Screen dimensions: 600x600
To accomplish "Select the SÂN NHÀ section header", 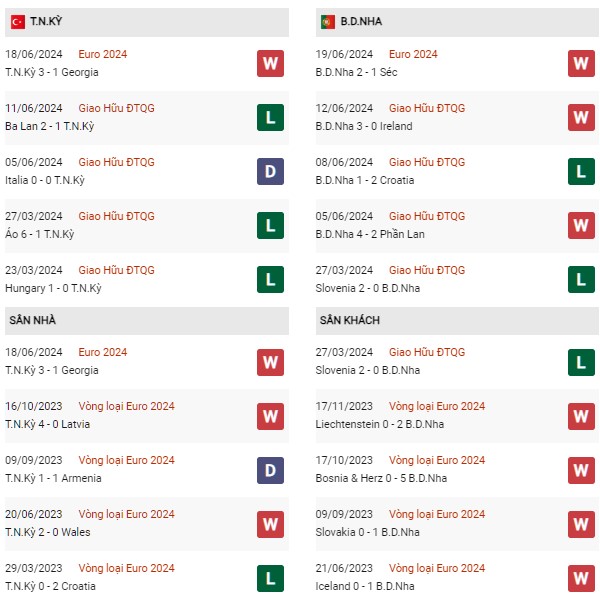I will (147, 321).
